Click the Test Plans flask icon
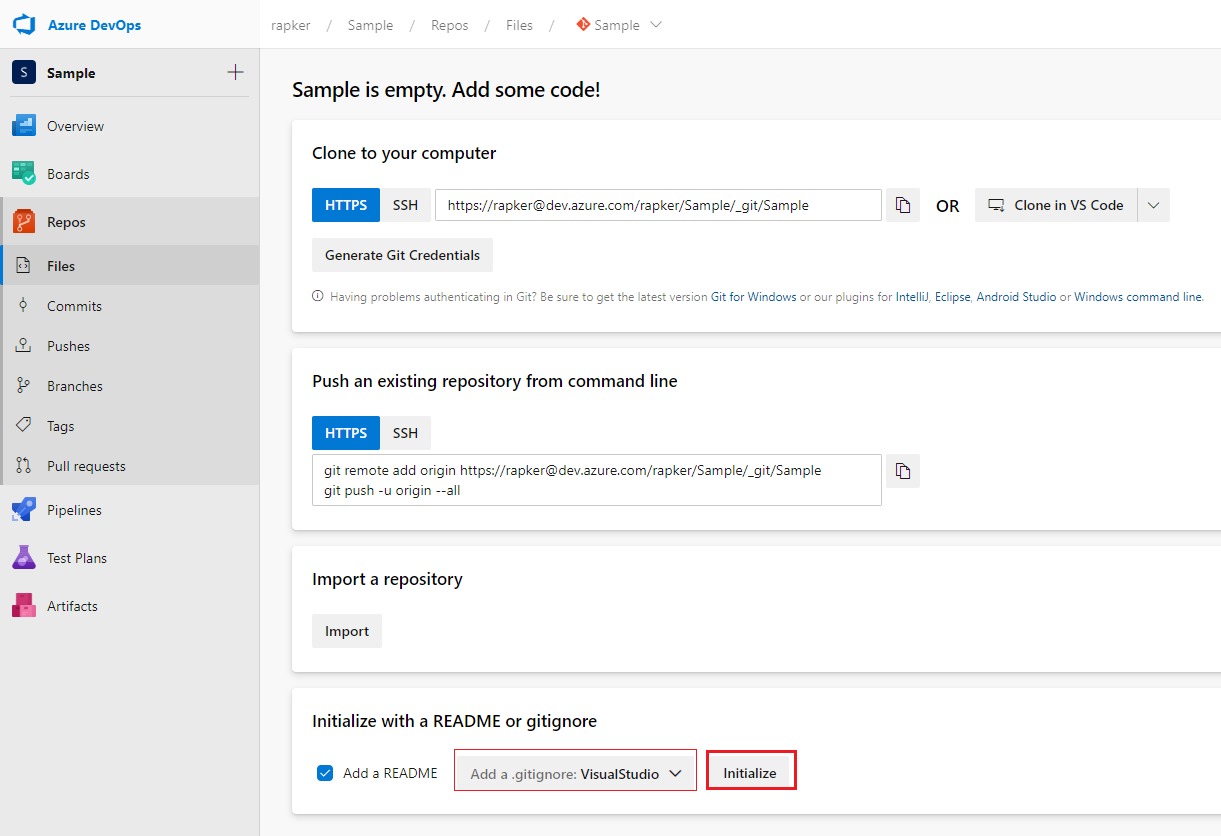1221x836 pixels. click(24, 558)
